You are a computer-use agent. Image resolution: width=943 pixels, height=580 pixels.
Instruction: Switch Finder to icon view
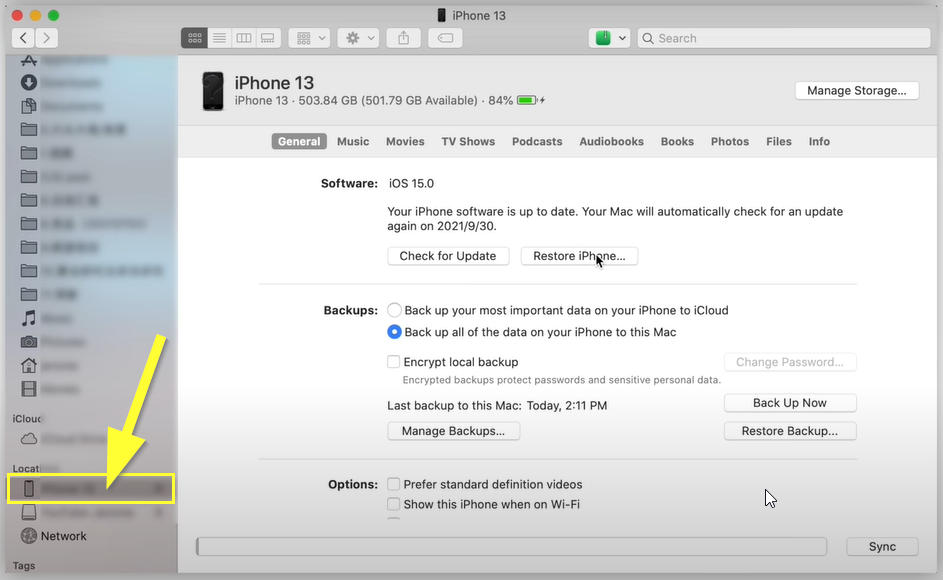194,38
